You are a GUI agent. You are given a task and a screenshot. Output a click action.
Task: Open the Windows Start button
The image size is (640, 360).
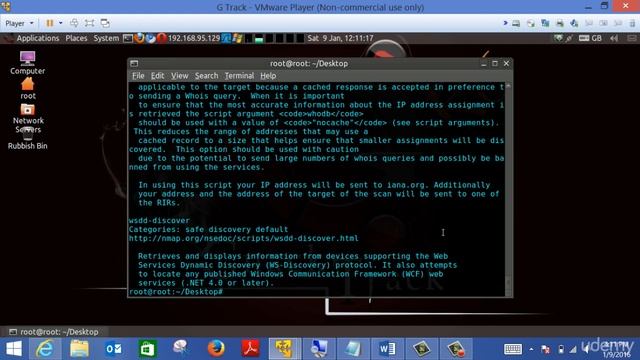coord(14,349)
